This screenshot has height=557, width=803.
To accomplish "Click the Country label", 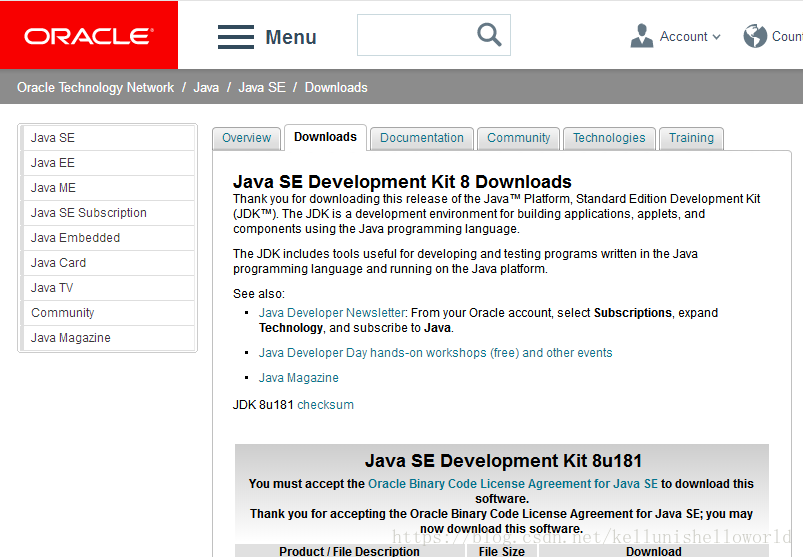I will 787,36.
